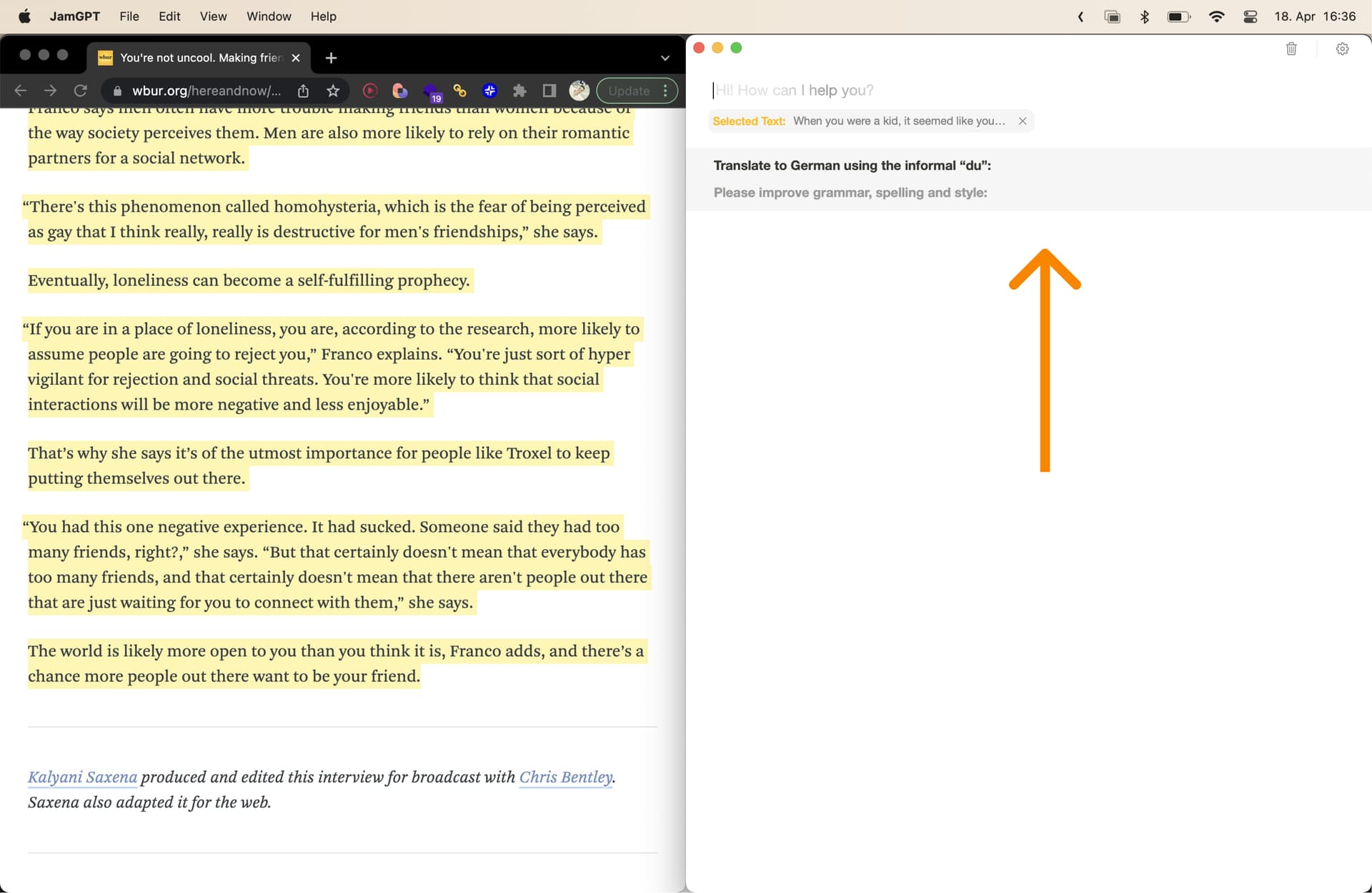
Task: Open the View menu
Action: 213,16
